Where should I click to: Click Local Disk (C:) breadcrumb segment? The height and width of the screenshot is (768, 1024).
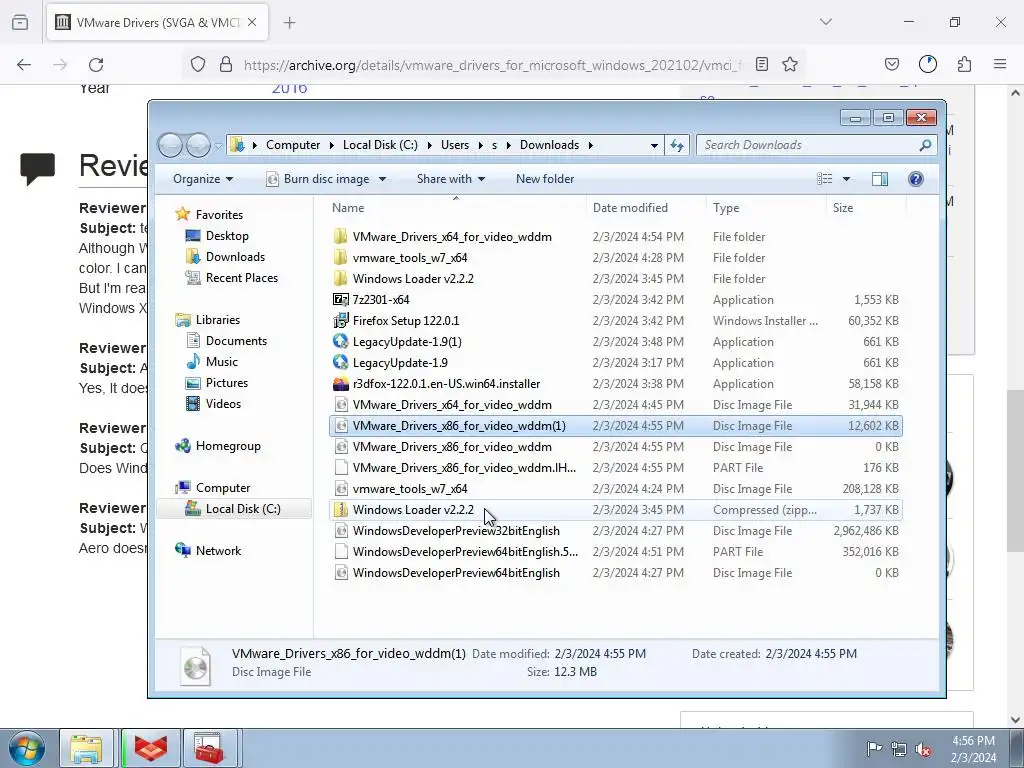[380, 145]
